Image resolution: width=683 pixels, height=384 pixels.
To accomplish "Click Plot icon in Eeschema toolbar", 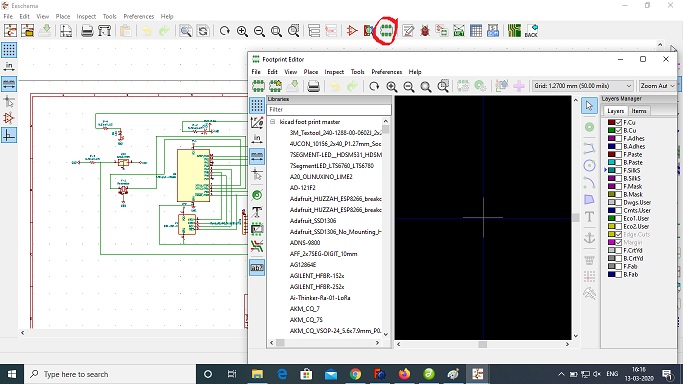I will (x=105, y=30).
